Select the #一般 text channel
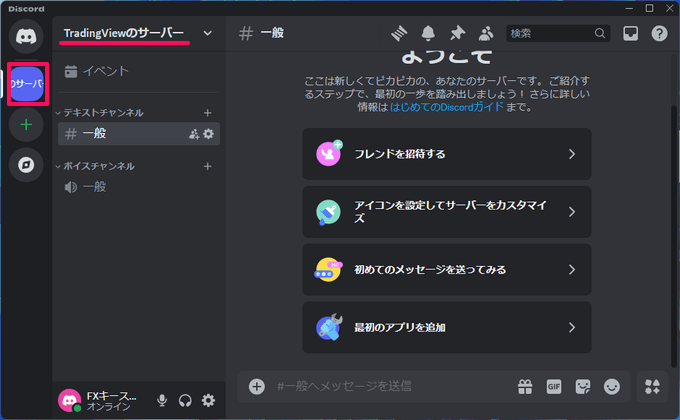 click(139, 134)
